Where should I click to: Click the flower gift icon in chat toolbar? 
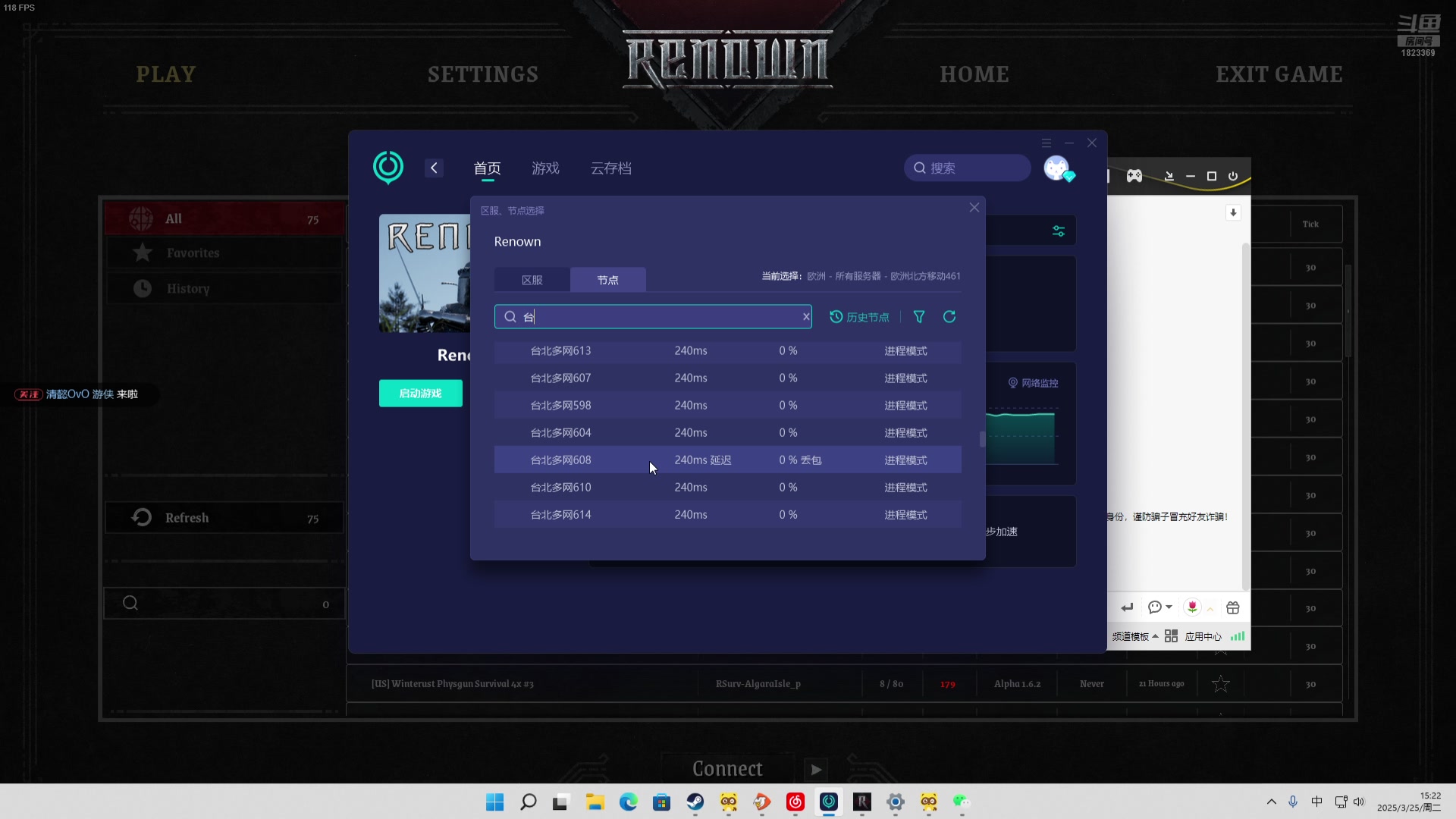coord(1192,607)
